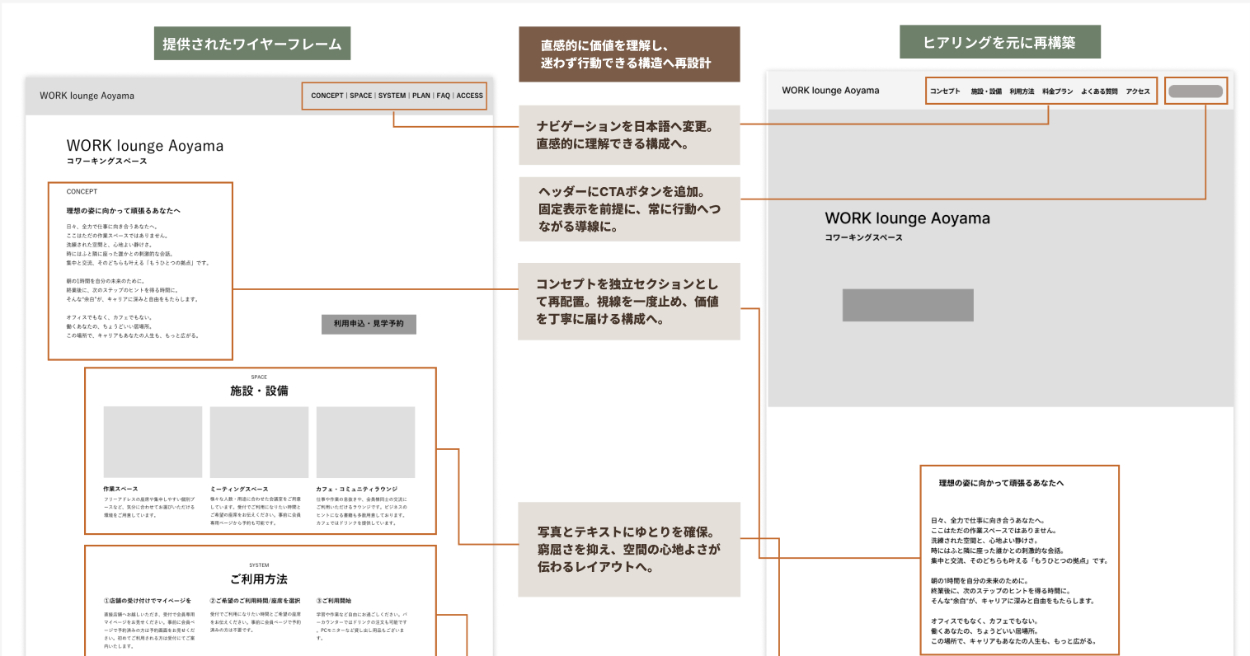This screenshot has height=656, width=1250.
Task: Click コンセプト in the rebuilt navigation
Action: (945, 91)
